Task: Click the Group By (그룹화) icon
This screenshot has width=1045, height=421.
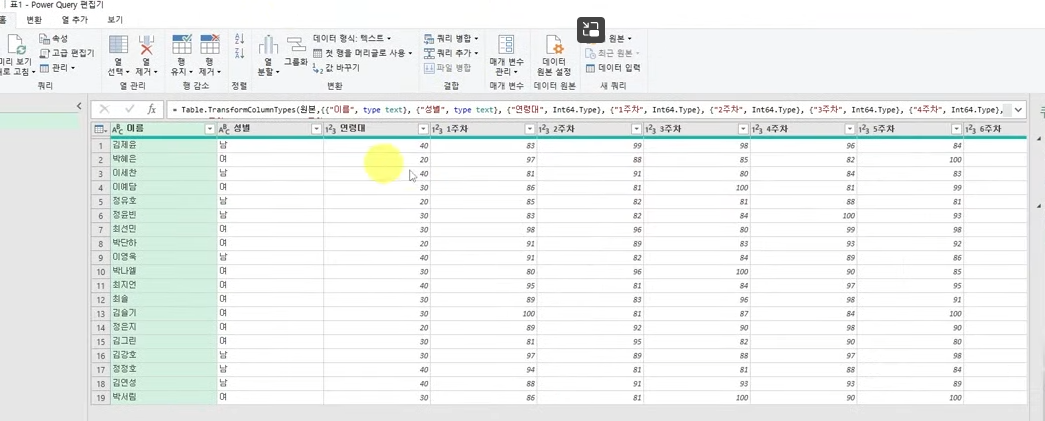Action: tap(295, 44)
